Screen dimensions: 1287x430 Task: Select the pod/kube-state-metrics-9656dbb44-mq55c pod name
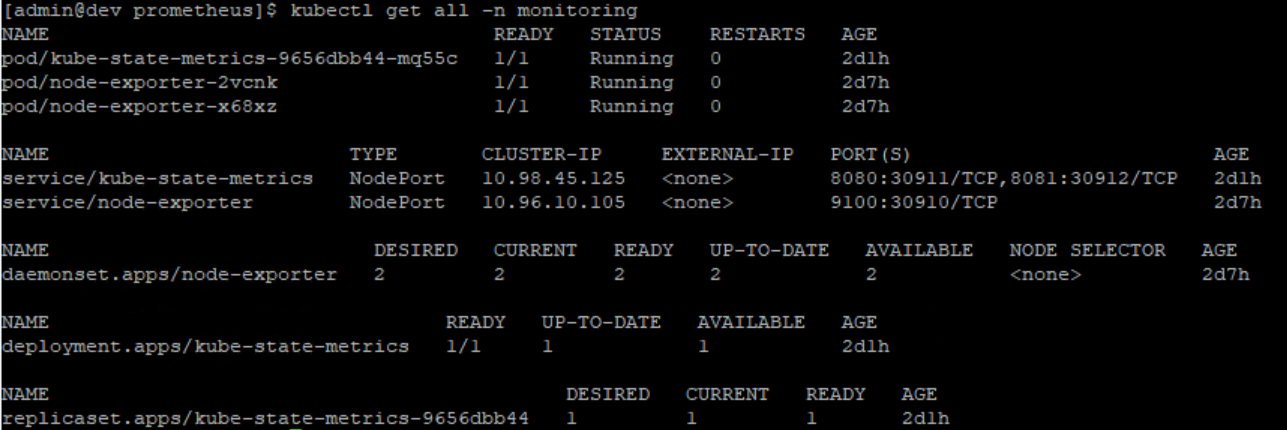coord(231,58)
